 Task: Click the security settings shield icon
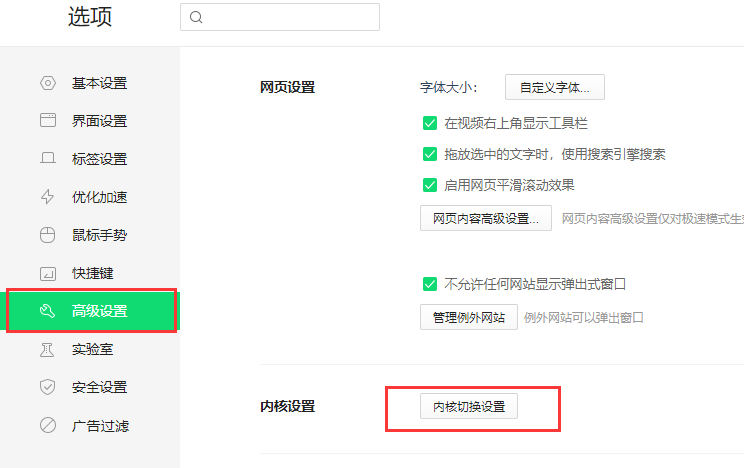(x=47, y=387)
